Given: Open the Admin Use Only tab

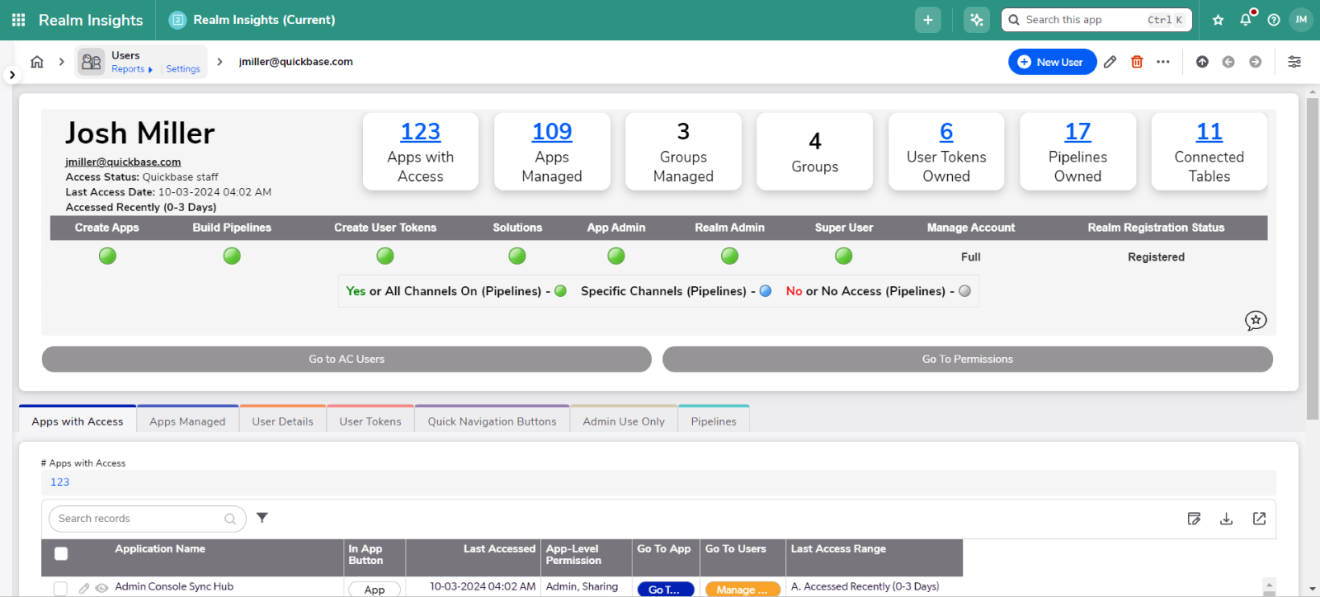Looking at the screenshot, I should click(623, 421).
